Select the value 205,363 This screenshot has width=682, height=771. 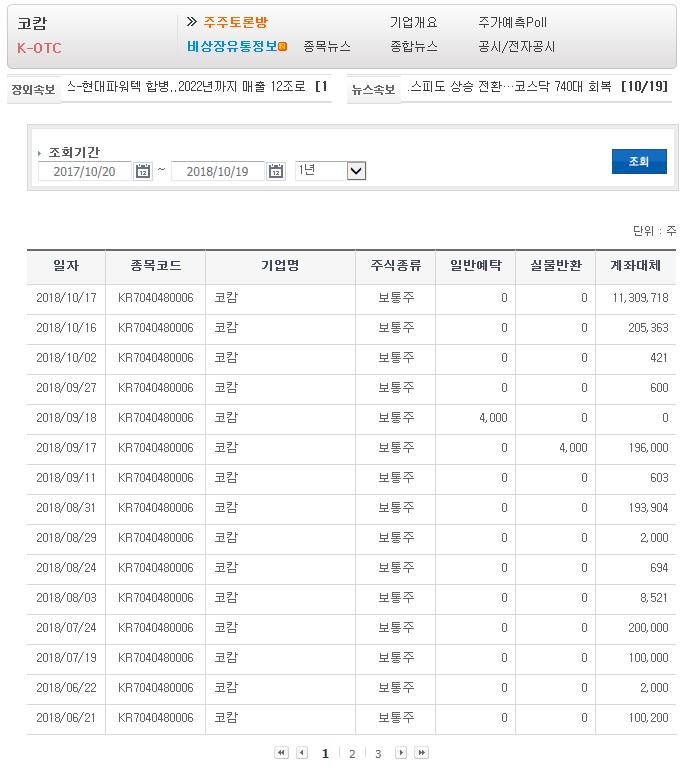click(x=648, y=327)
